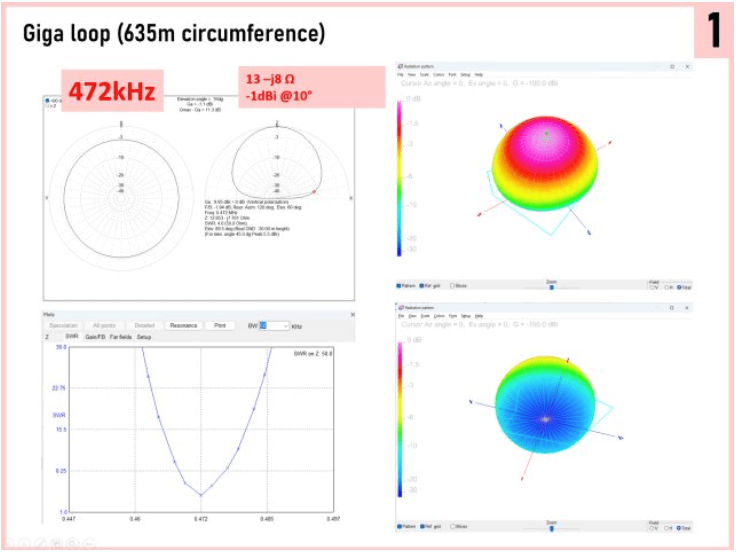Open Colors menu in lower radiation window

pyautogui.click(x=441, y=316)
